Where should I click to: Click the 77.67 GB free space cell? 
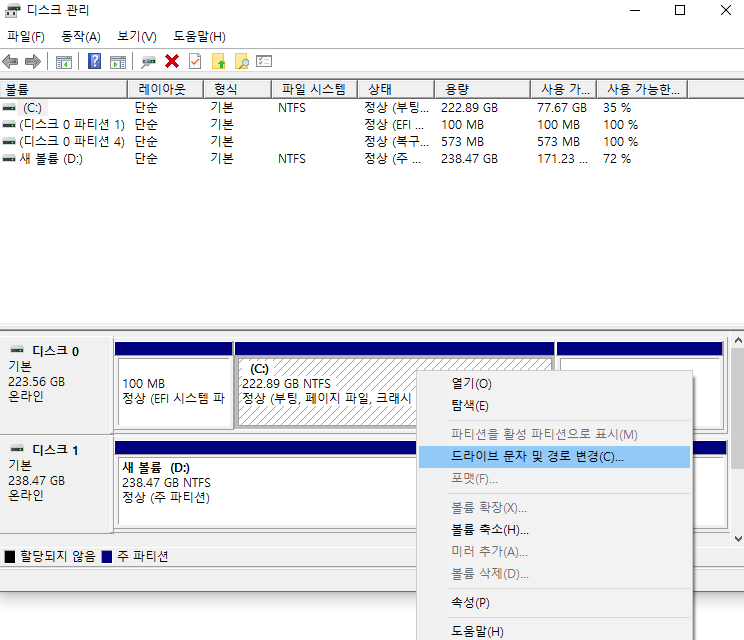coord(562,108)
